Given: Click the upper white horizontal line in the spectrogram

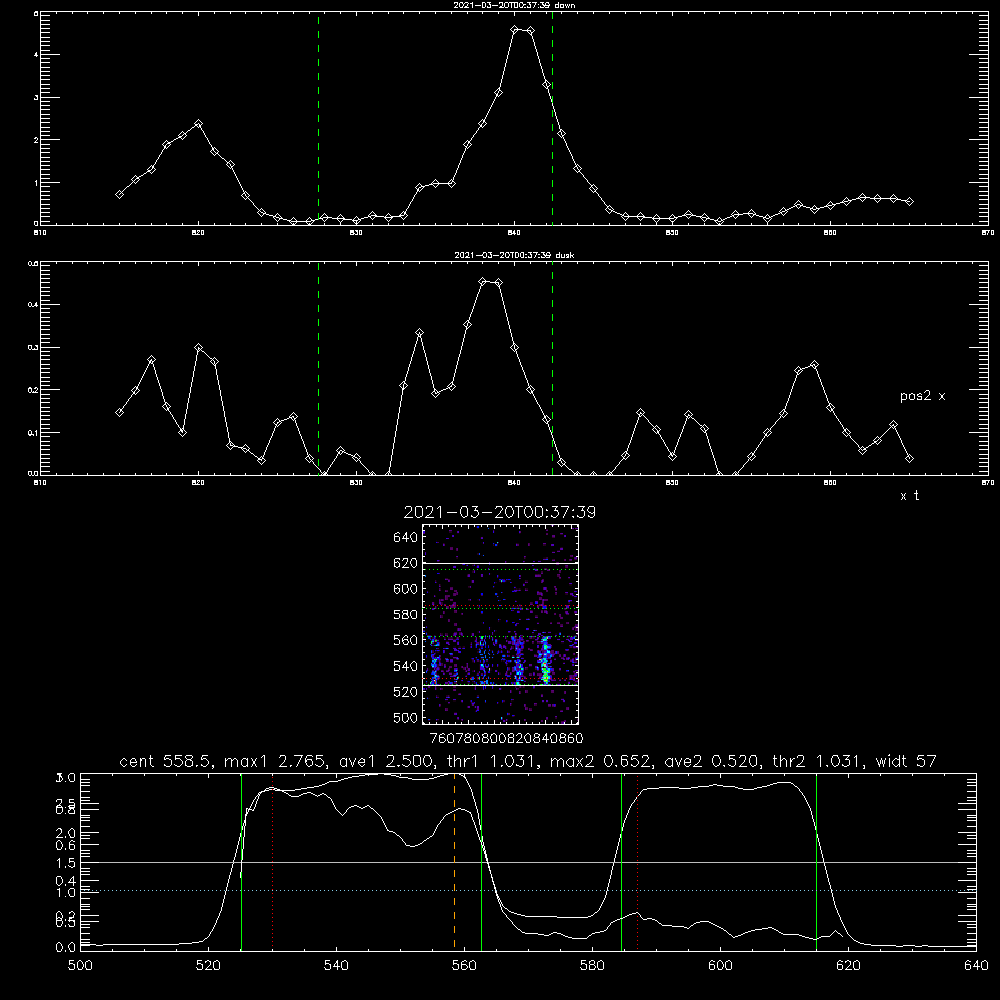Looking at the screenshot, I should (501, 564).
